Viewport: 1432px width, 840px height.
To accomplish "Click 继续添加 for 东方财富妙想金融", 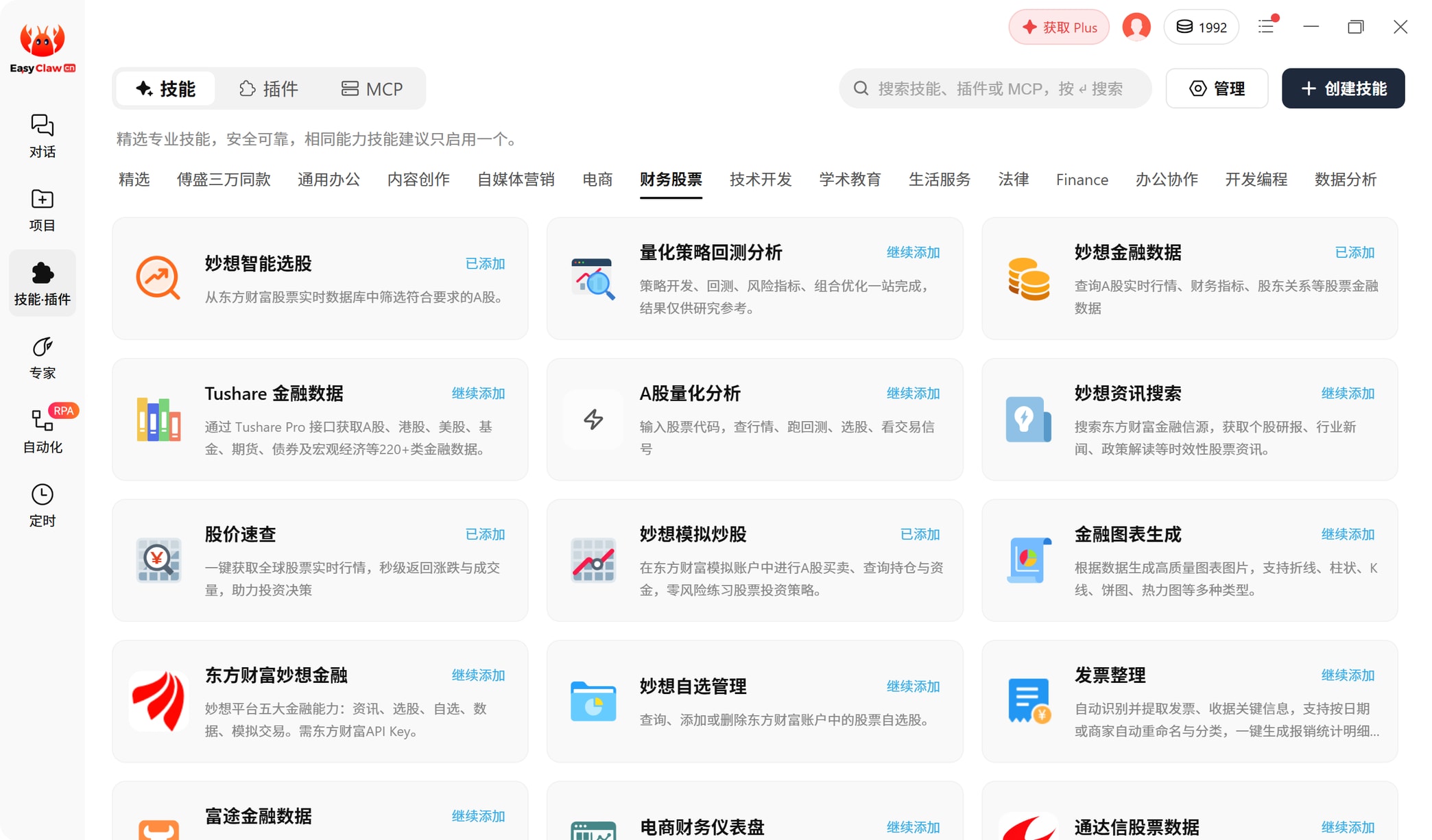I will (x=478, y=675).
